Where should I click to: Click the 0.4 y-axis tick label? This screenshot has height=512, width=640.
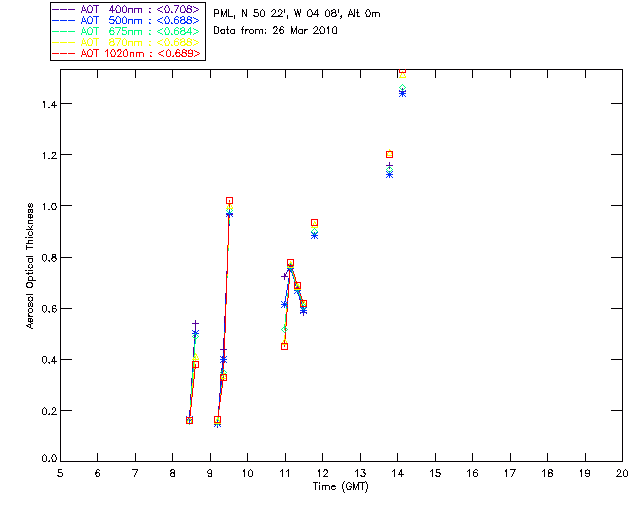click(49, 360)
